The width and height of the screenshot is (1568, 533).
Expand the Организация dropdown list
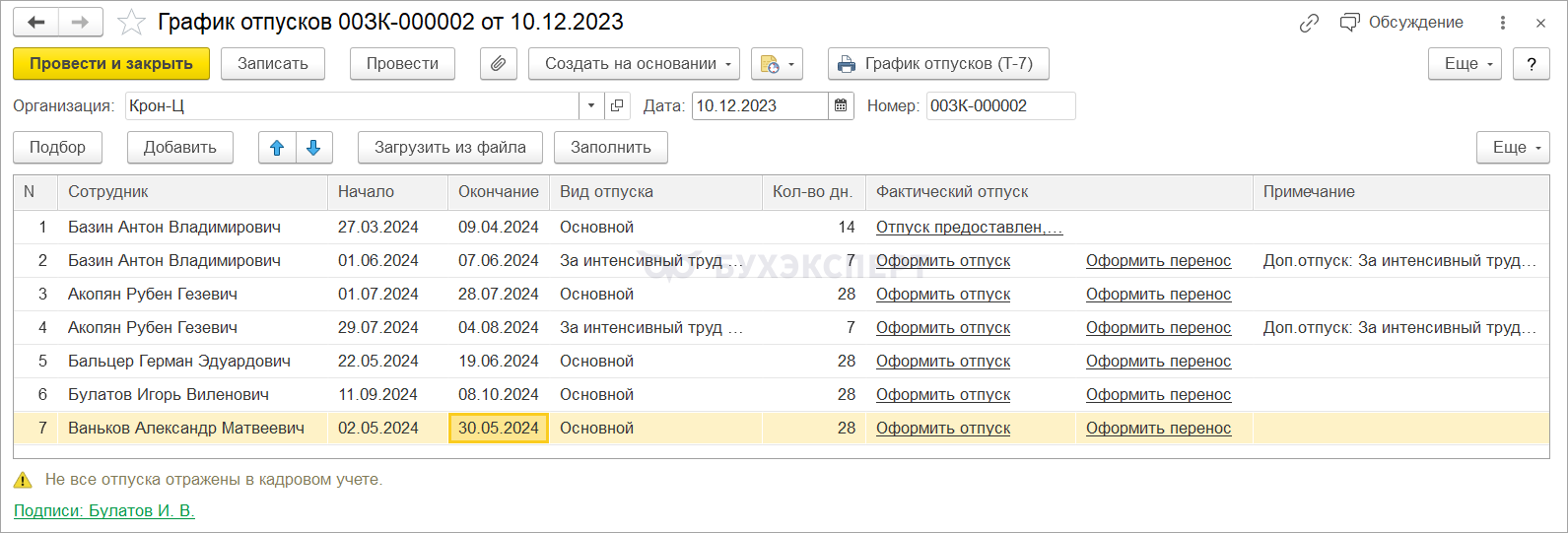coord(590,106)
